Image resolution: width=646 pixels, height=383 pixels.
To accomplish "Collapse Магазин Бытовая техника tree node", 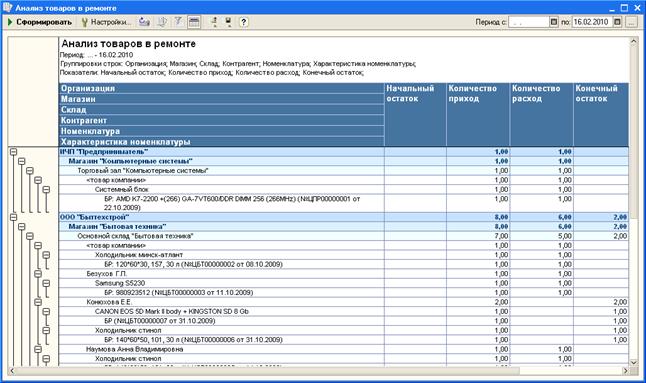I will pos(21,227).
